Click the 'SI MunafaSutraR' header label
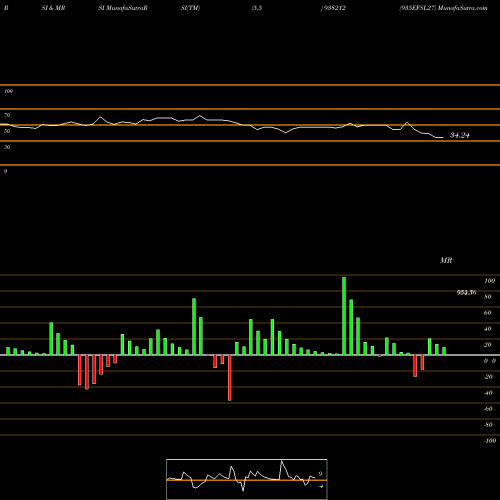The width and height of the screenshot is (500, 500). tap(123, 8)
